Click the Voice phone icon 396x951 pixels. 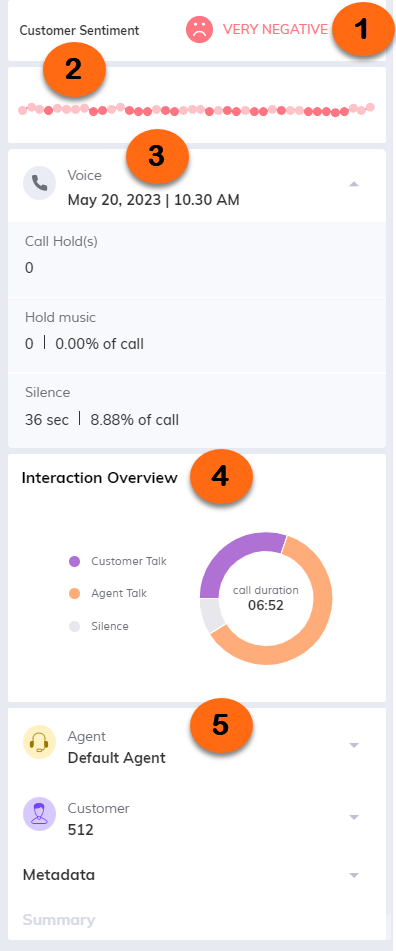tap(39, 183)
